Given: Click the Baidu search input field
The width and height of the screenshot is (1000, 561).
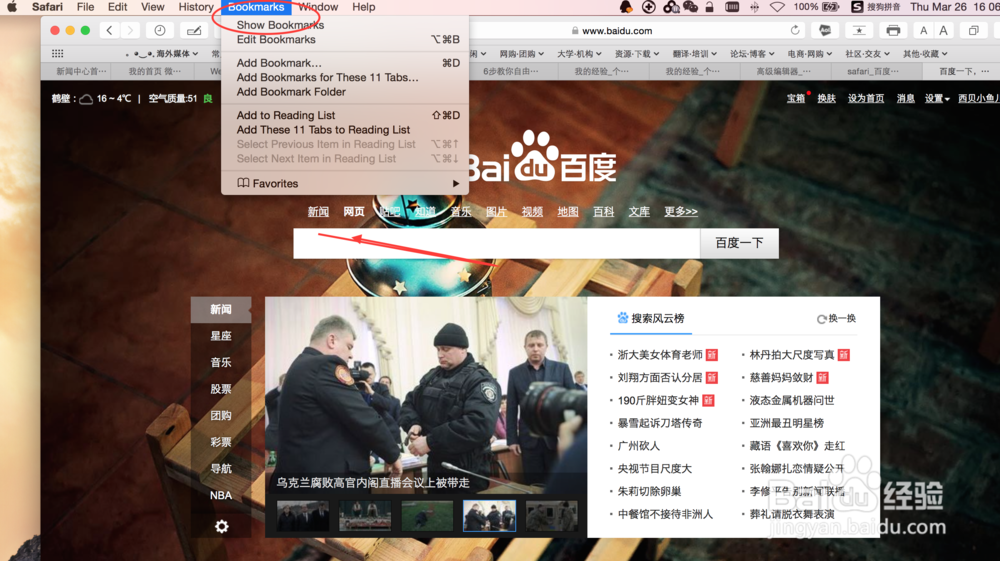Looking at the screenshot, I should pos(497,243).
